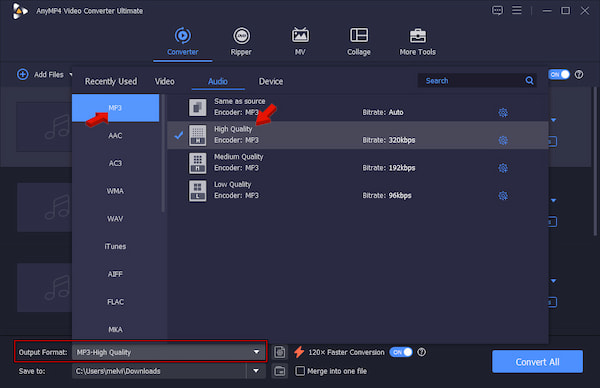Click Same as source preset icon
The image size is (600, 388).
pyautogui.click(x=197, y=107)
